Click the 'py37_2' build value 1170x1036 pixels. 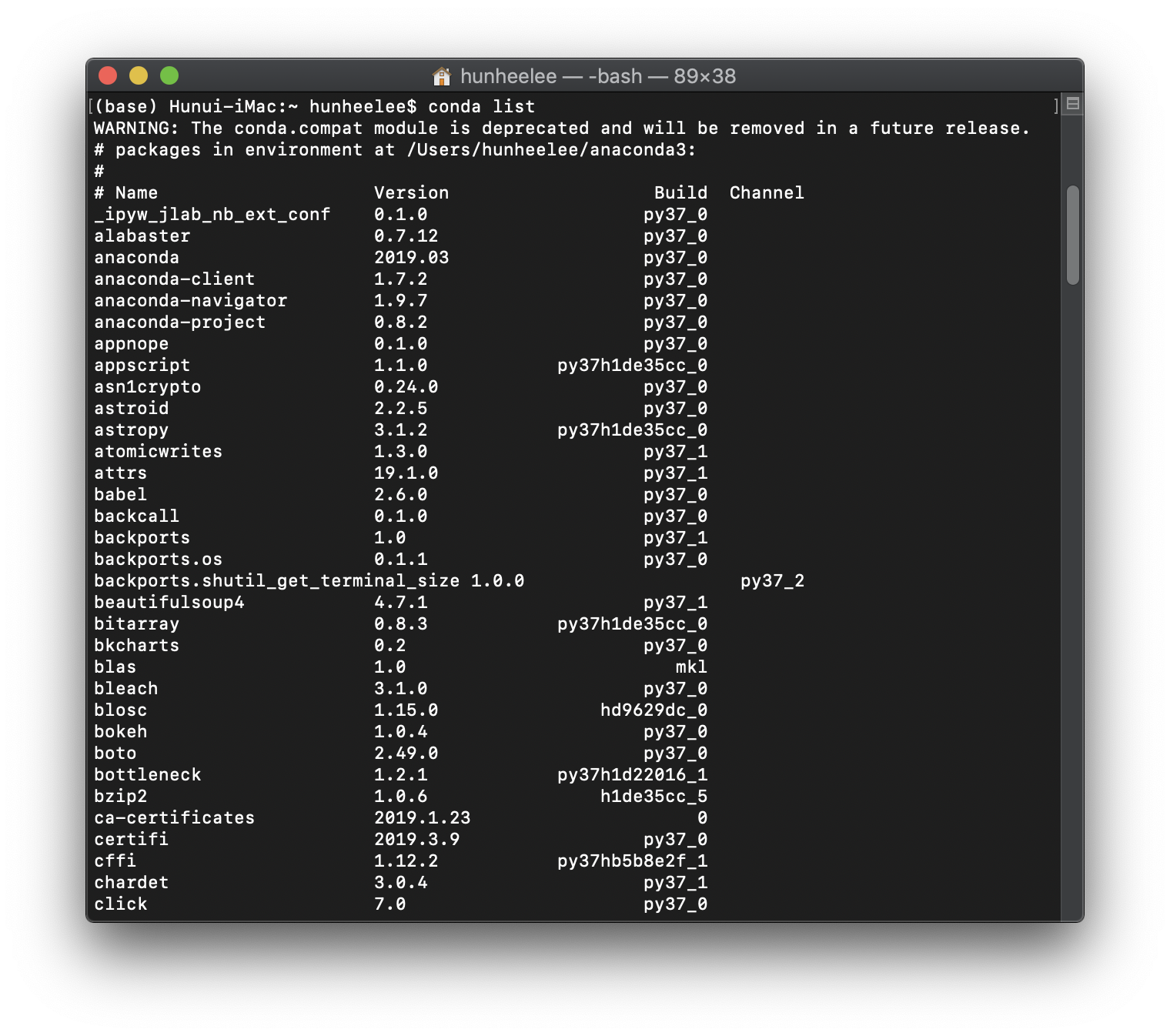[773, 580]
